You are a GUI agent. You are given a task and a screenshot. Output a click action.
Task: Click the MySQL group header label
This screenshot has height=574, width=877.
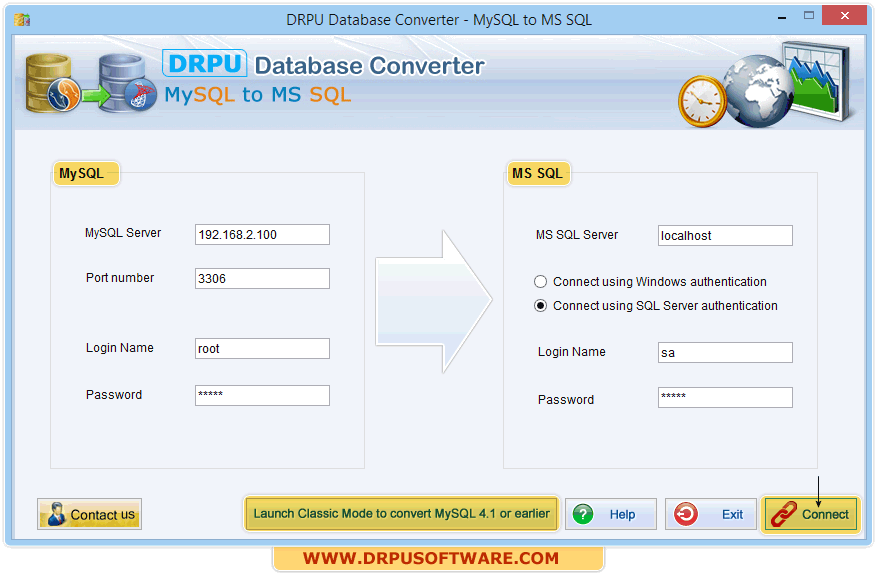[86, 173]
